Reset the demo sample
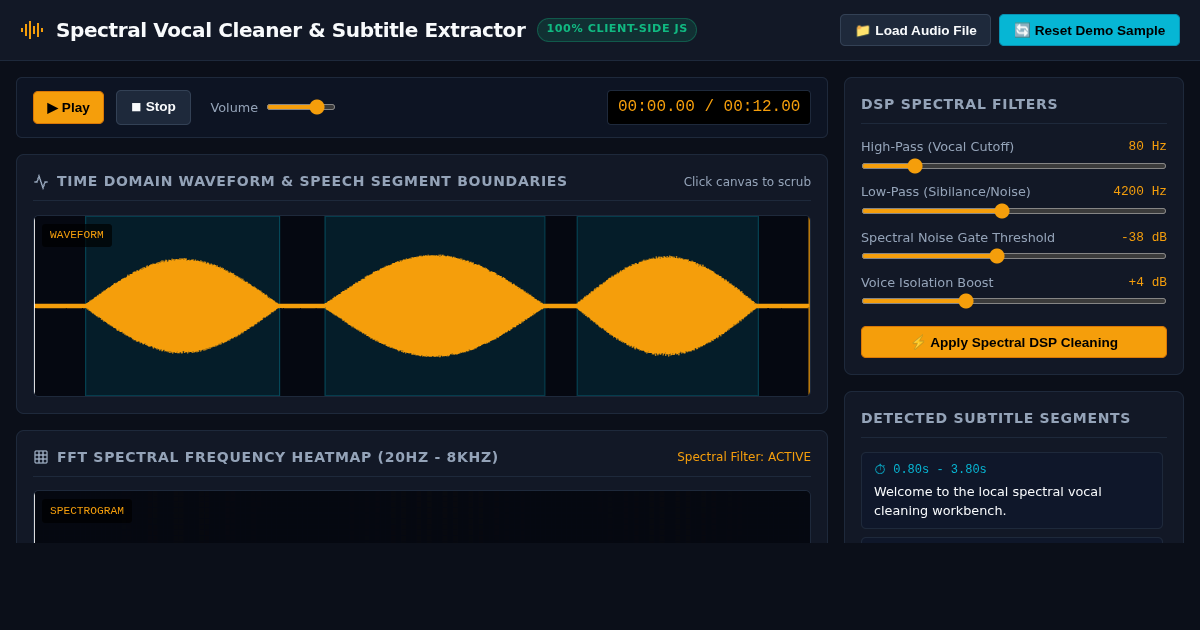1200x630 pixels. (1089, 30)
